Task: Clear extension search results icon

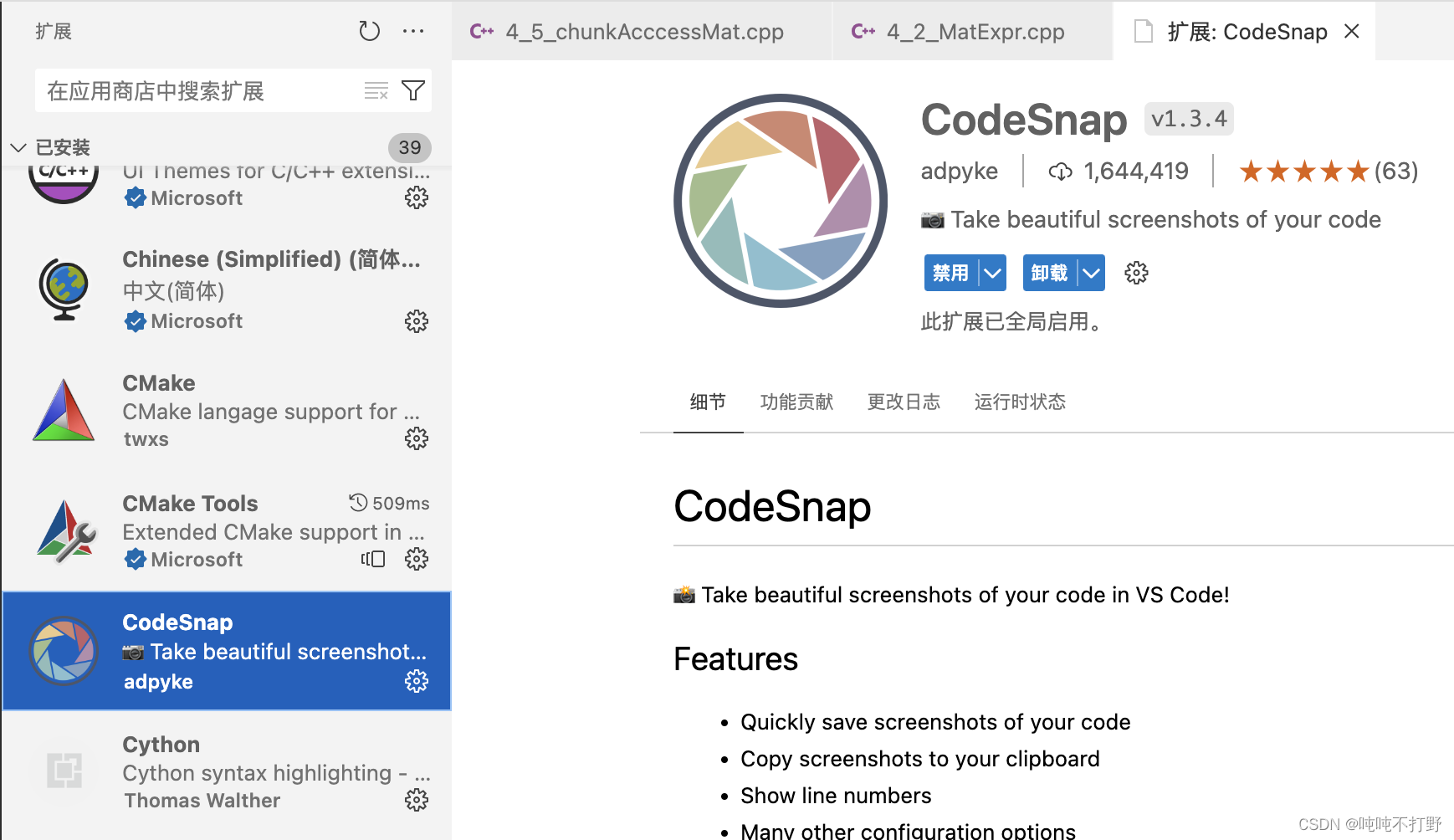Action: click(x=376, y=90)
